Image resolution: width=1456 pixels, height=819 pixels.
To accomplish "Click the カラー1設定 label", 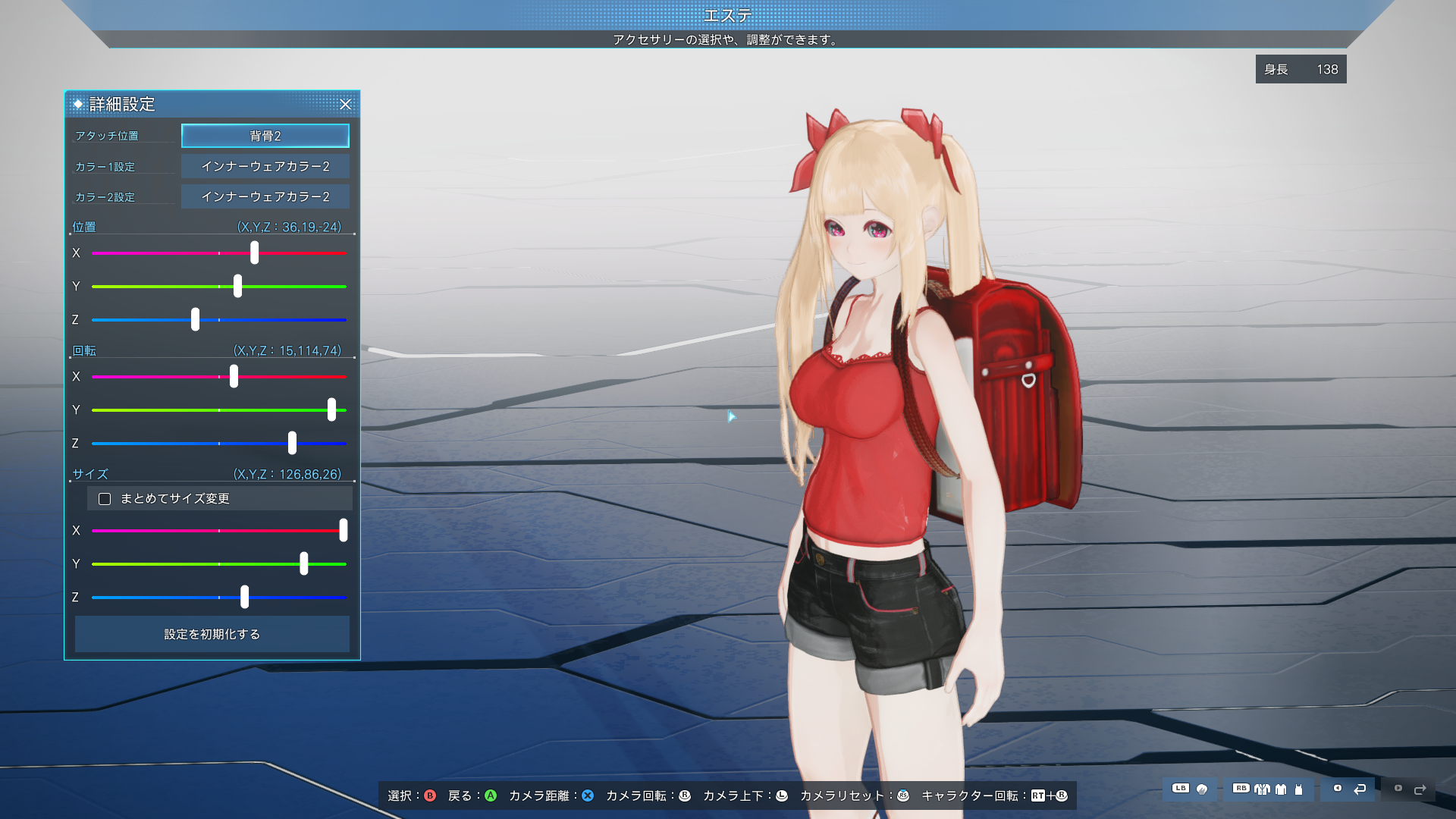I will (x=105, y=166).
